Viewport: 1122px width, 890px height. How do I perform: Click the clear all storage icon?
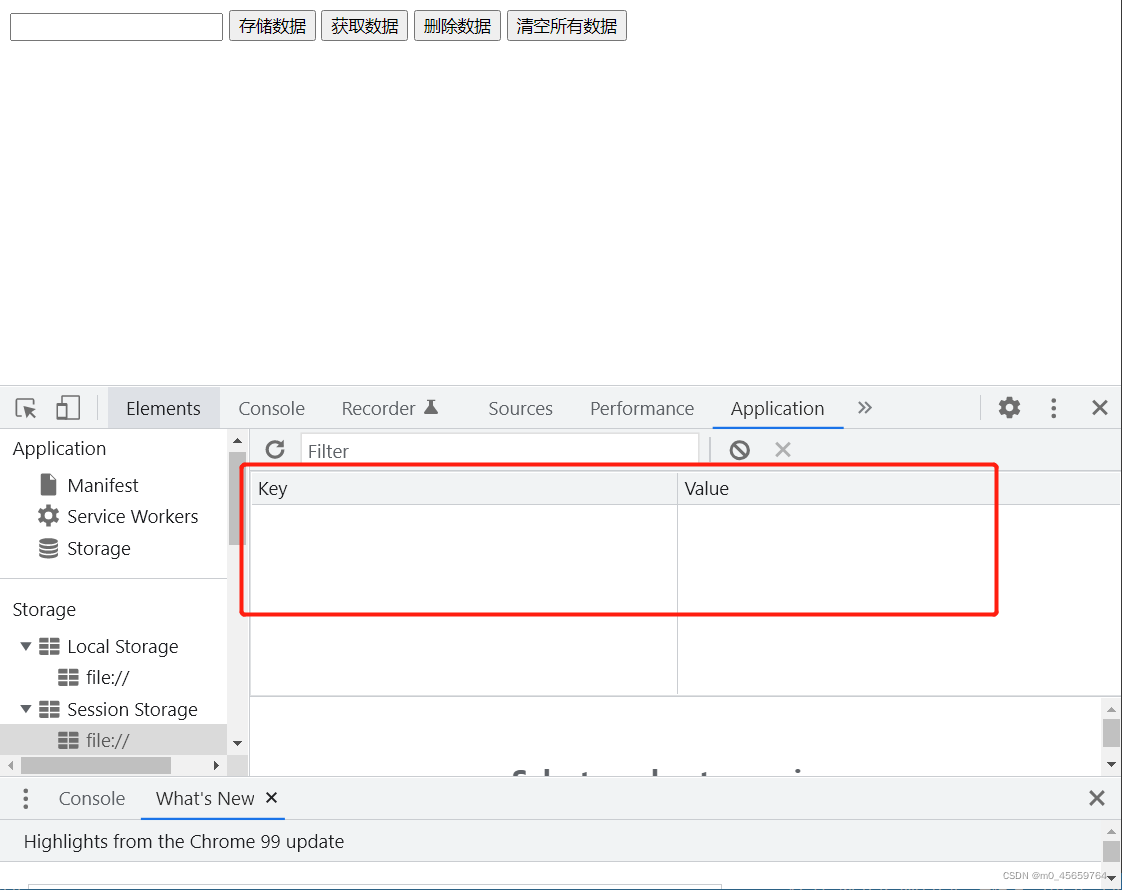[x=739, y=449]
